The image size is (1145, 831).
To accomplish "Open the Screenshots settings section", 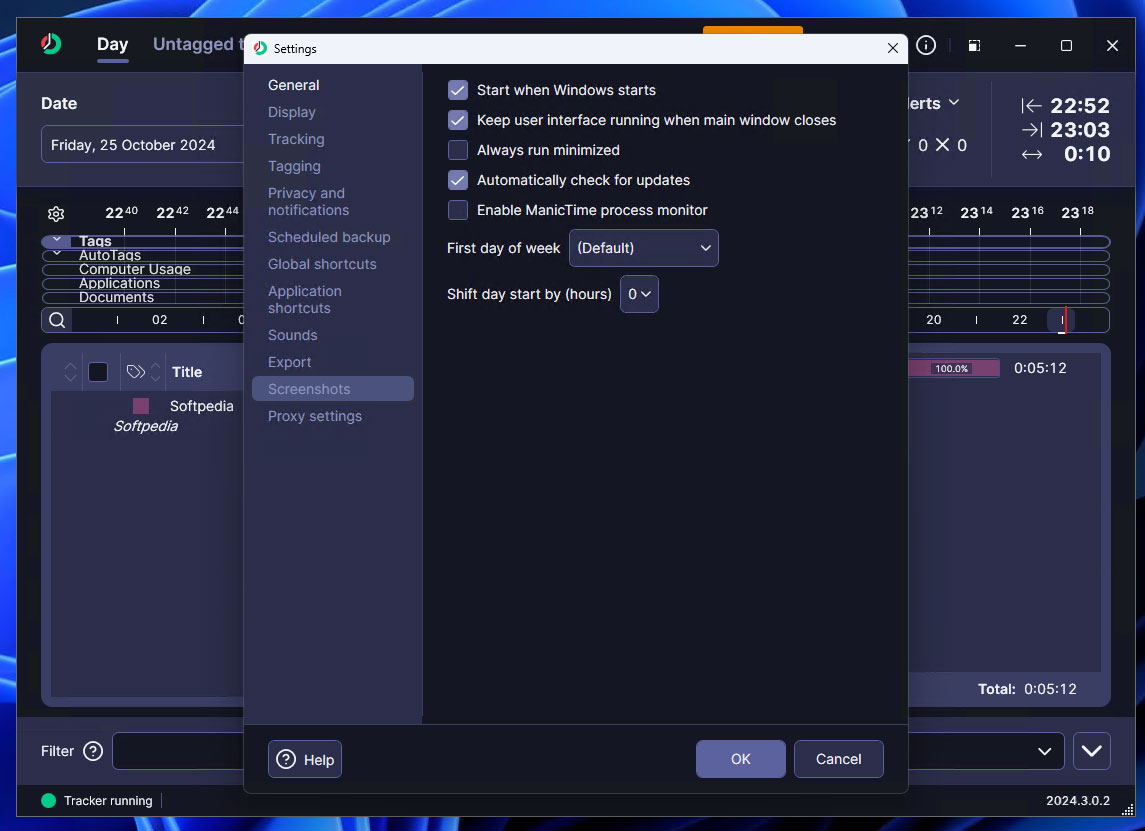I will [x=309, y=389].
